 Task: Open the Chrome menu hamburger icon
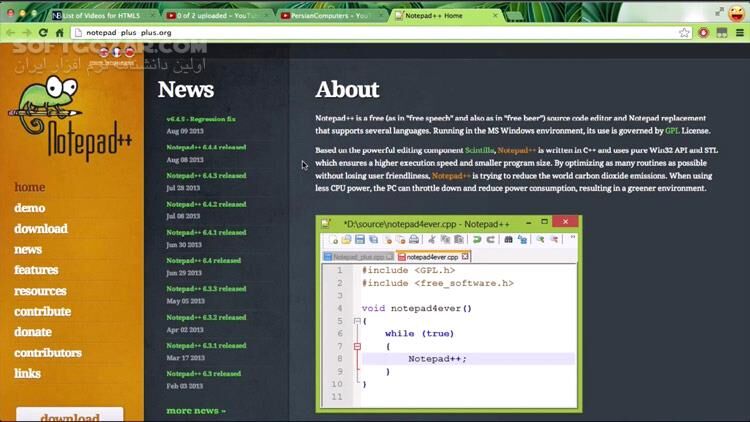click(x=740, y=33)
